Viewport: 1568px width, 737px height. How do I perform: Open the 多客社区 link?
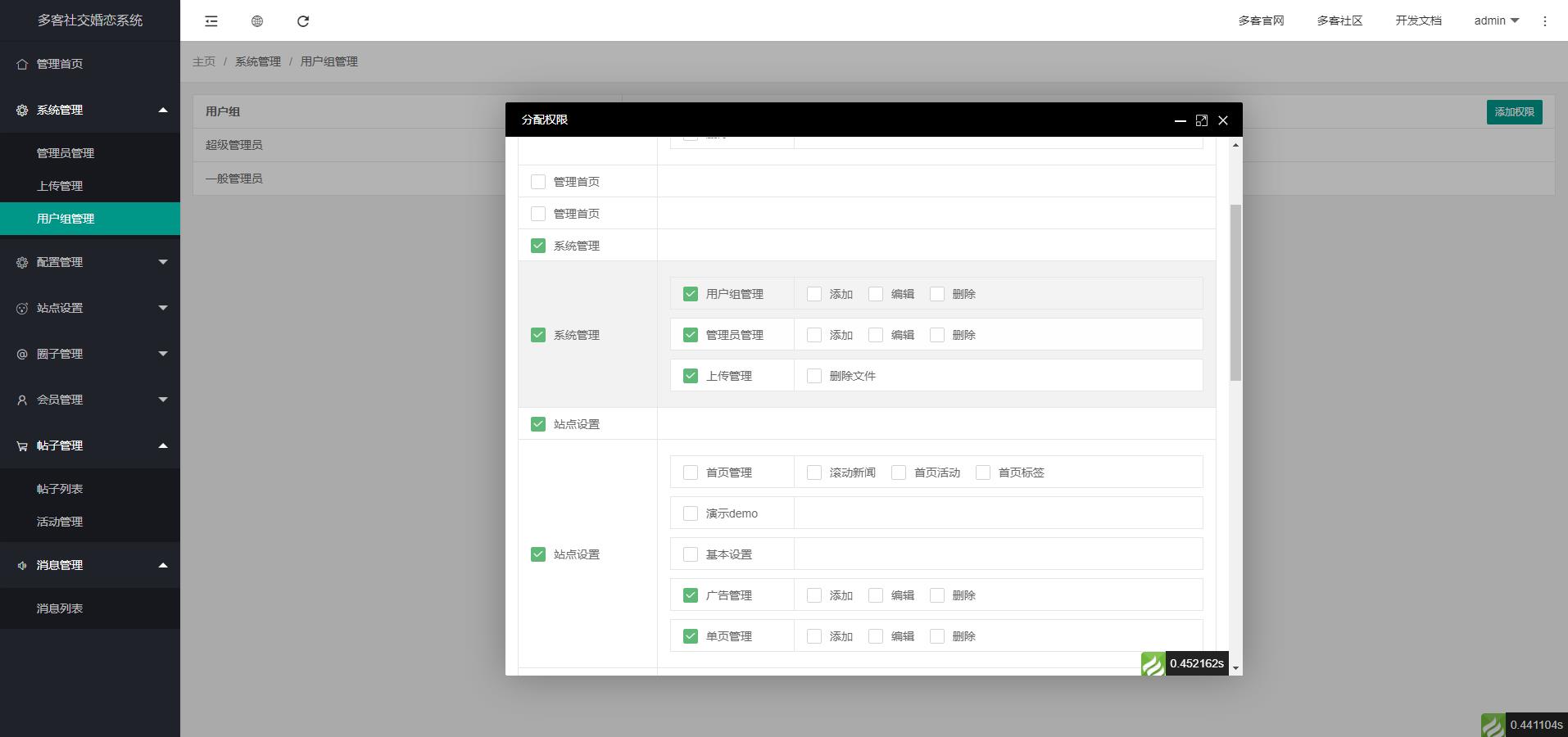click(1339, 20)
